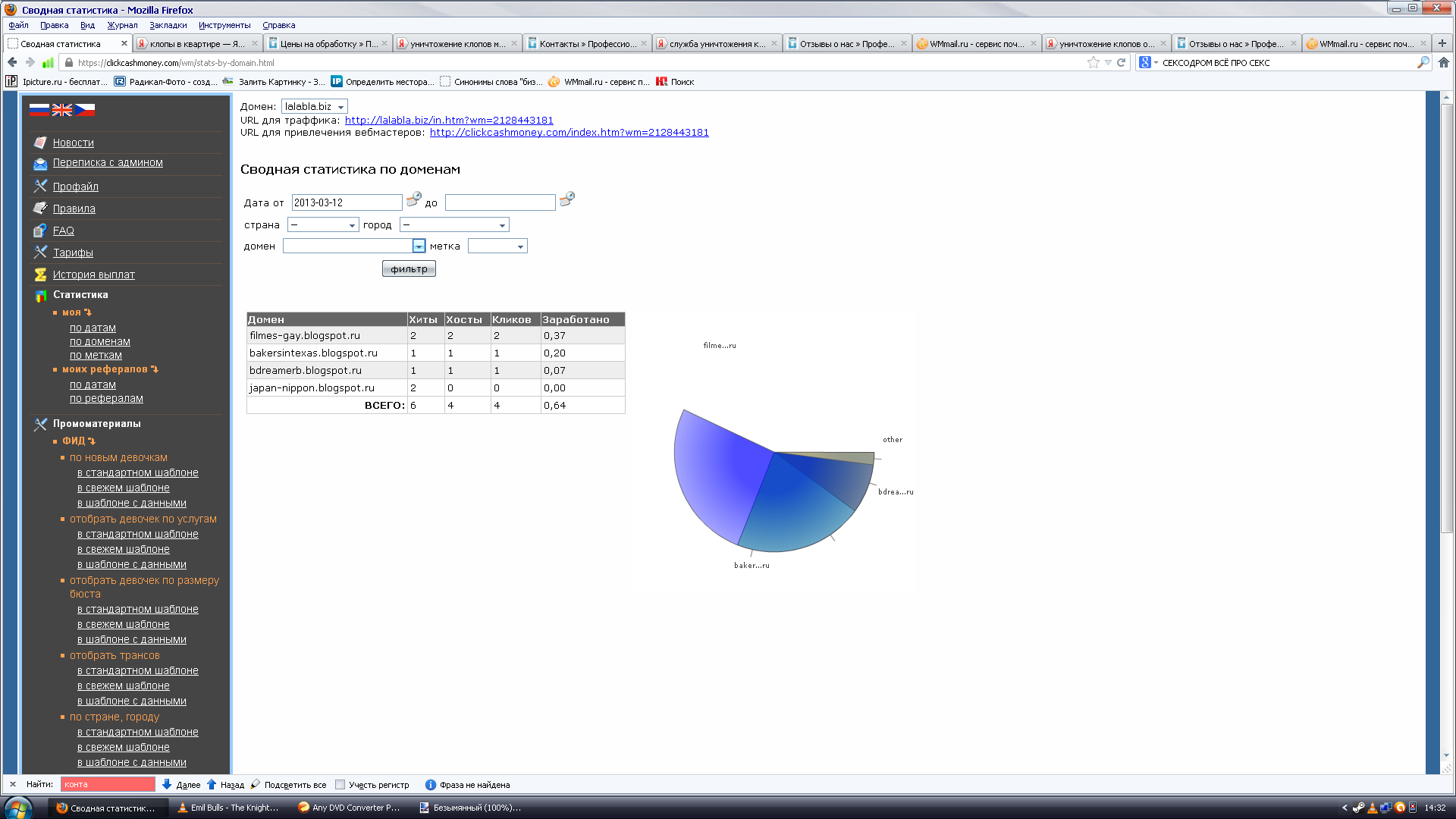Click the find bar text field
1456x819 pixels.
click(108, 785)
